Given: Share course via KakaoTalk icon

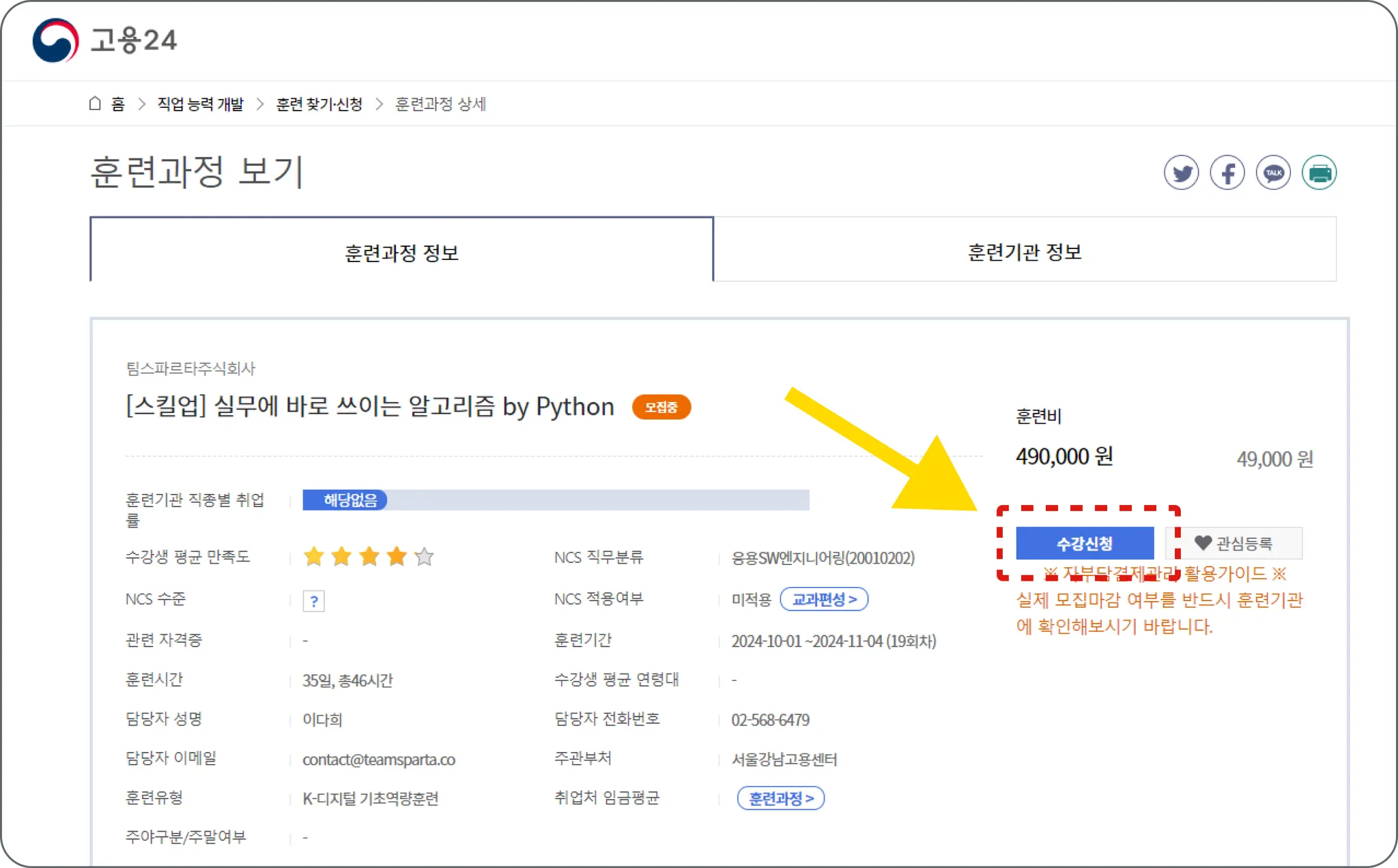Looking at the screenshot, I should (1273, 173).
